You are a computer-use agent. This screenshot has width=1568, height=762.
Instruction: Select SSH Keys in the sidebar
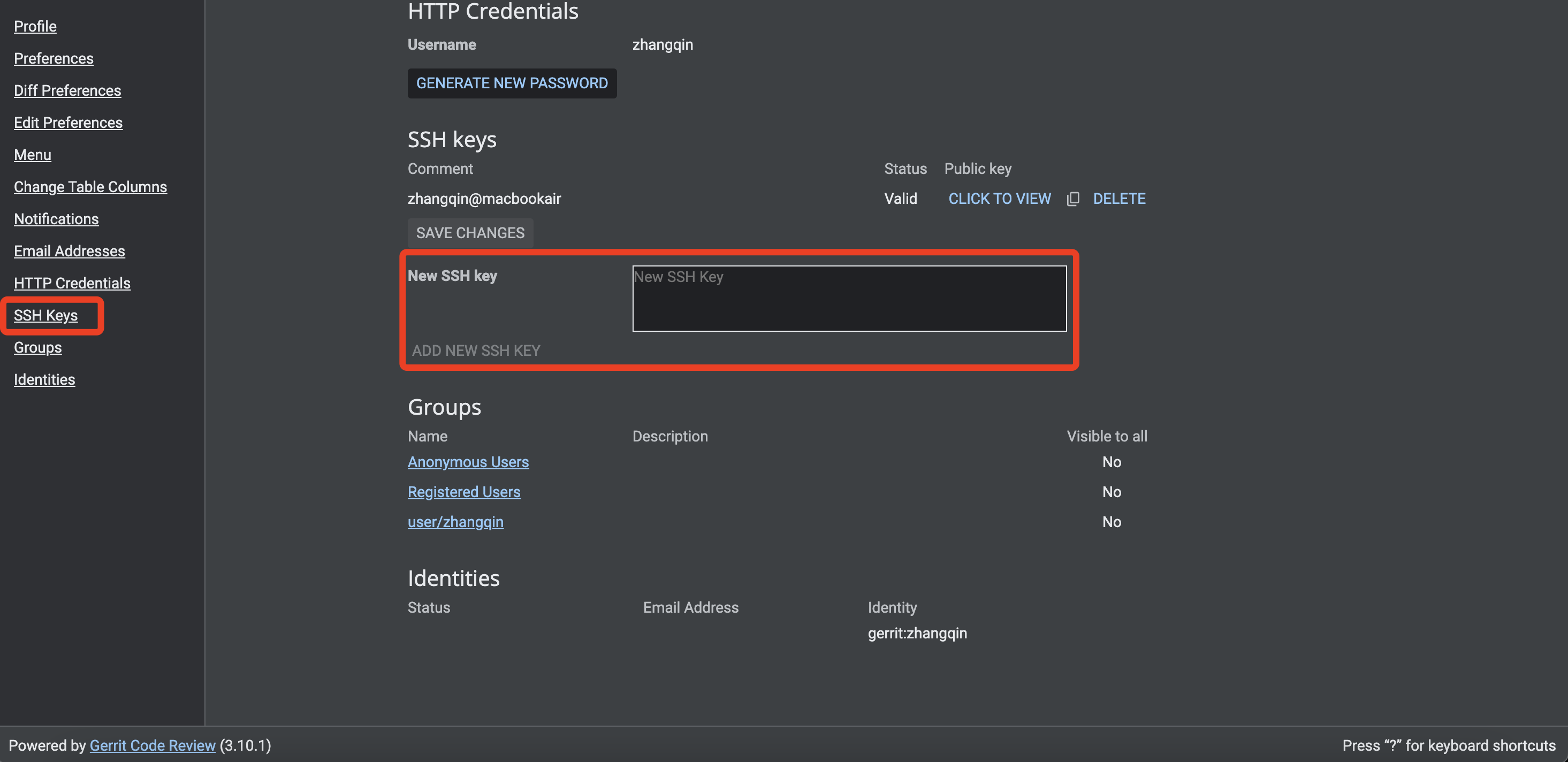coord(45,315)
